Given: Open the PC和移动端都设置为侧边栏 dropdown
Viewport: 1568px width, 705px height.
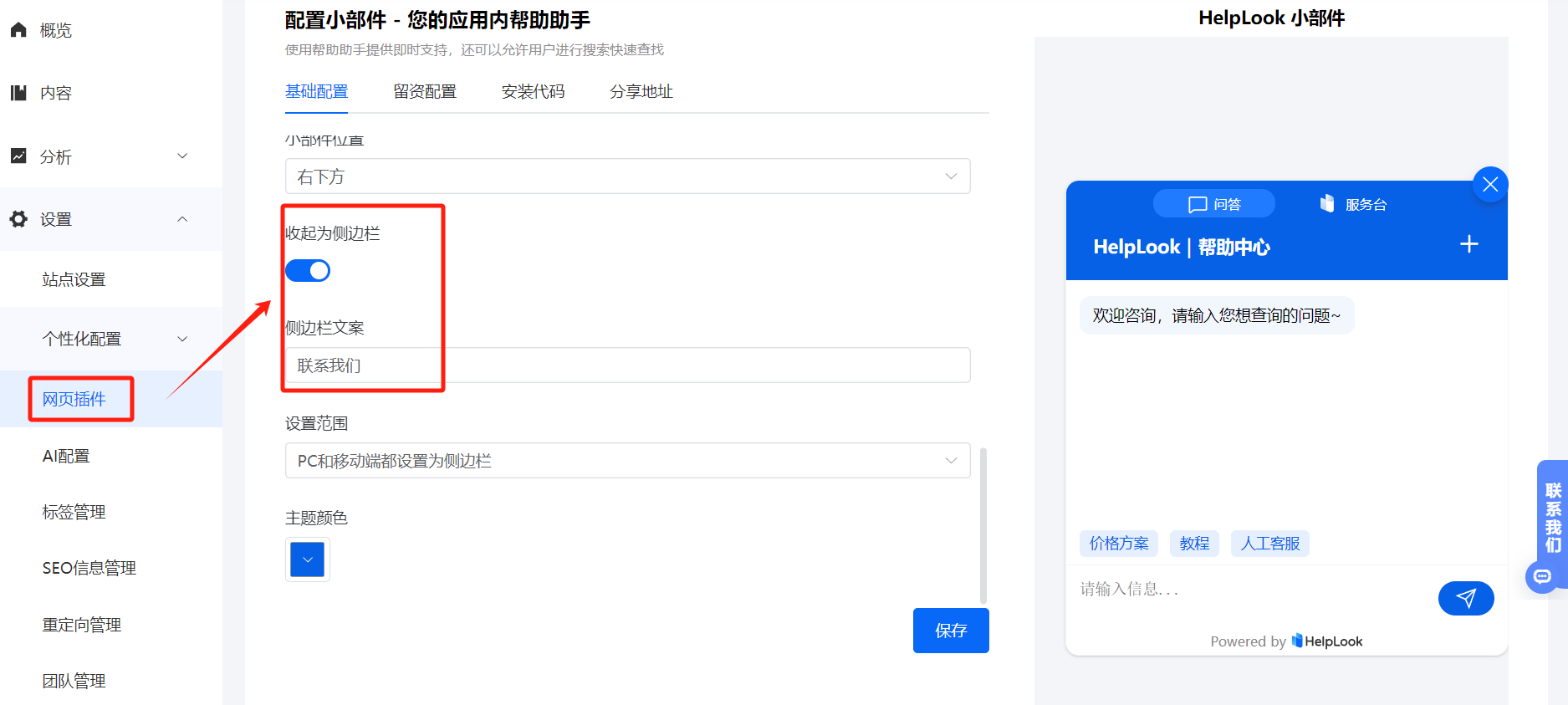Looking at the screenshot, I should 627,461.
